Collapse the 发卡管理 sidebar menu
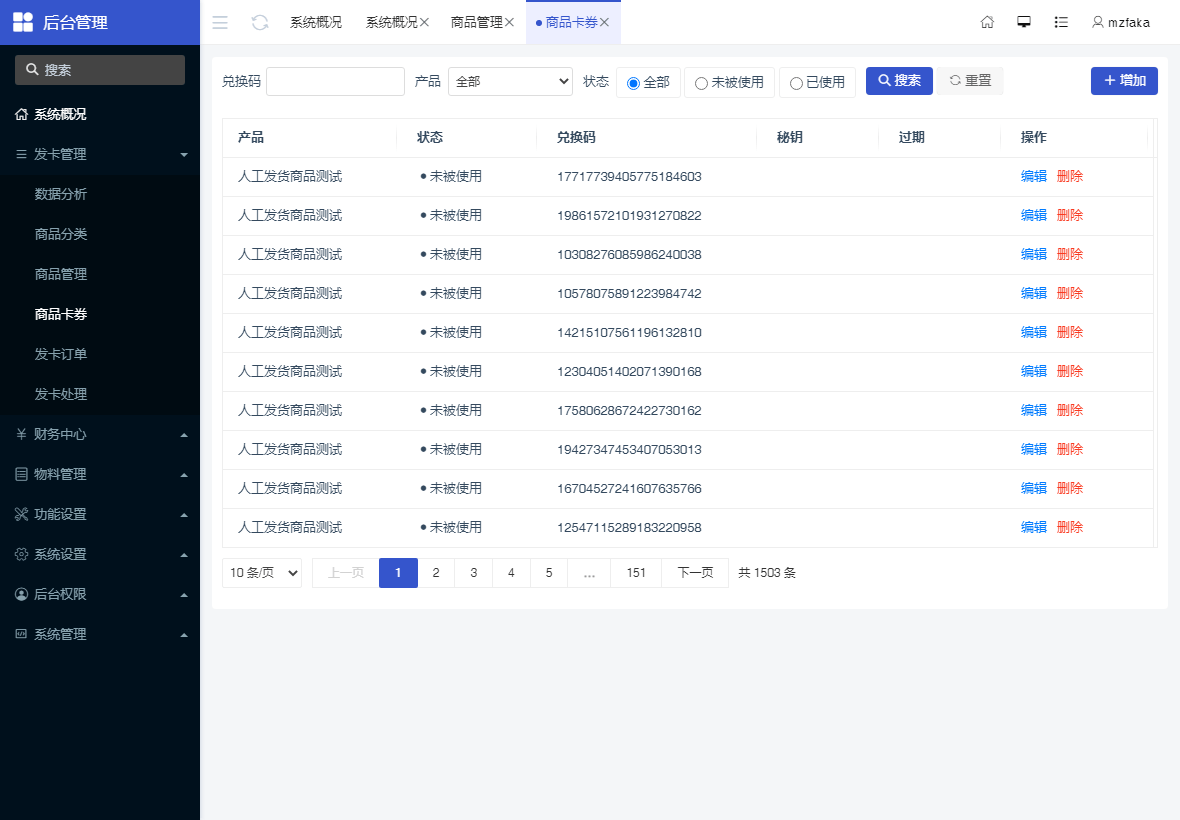The height and width of the screenshot is (820, 1180). pos(100,154)
